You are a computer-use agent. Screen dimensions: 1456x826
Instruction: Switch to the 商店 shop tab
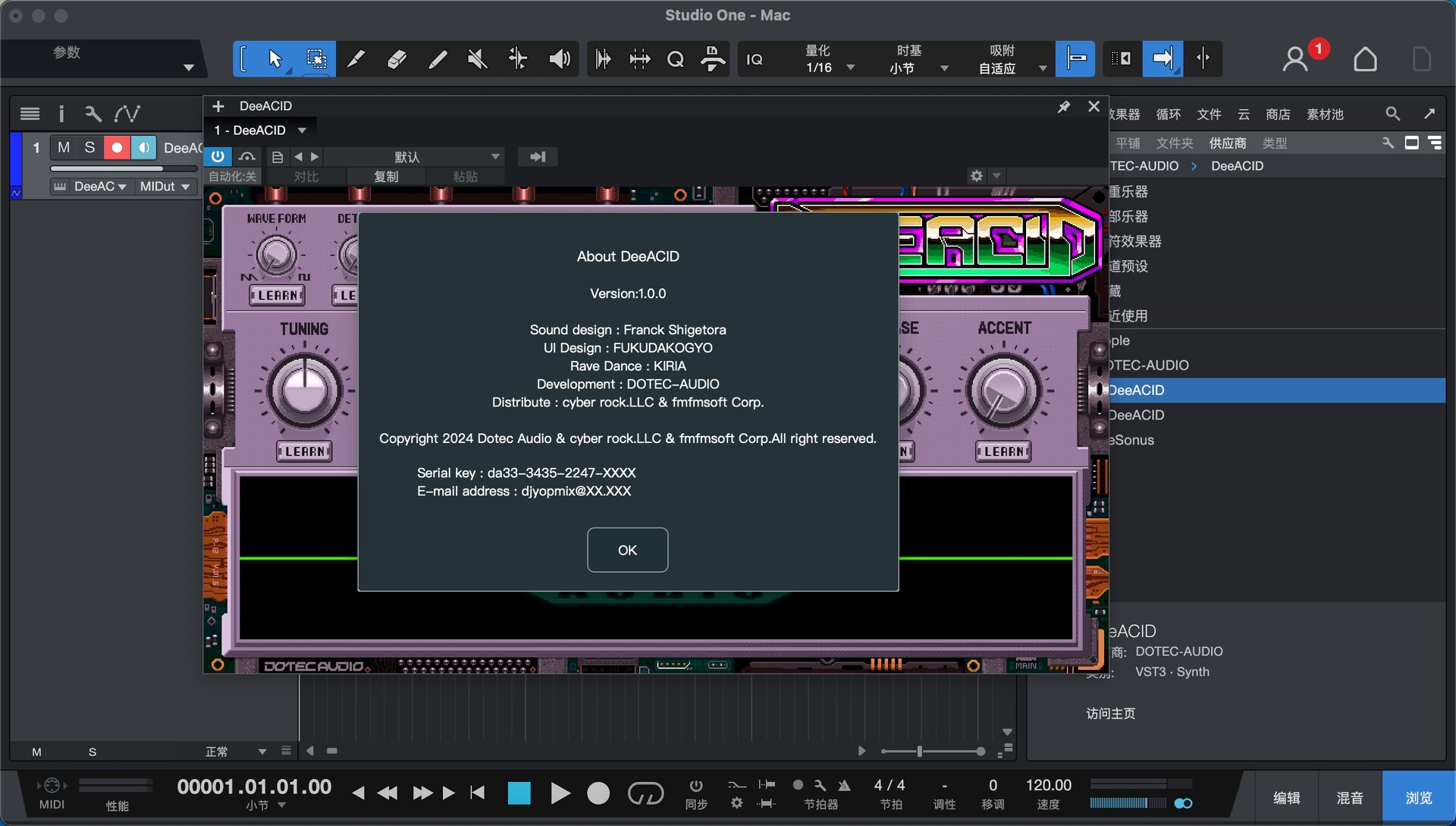[1278, 115]
